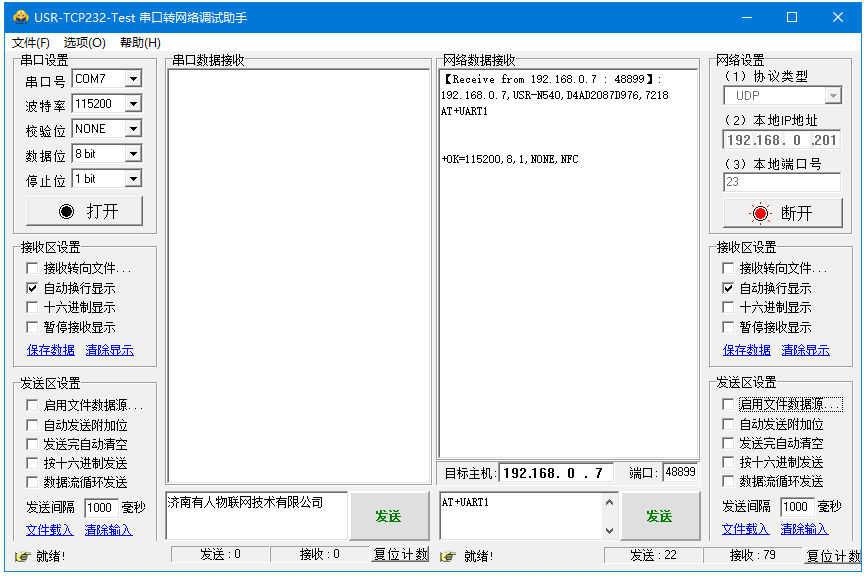The image size is (864, 576).
Task: Click network 清除输入 link
Action: pos(804,529)
